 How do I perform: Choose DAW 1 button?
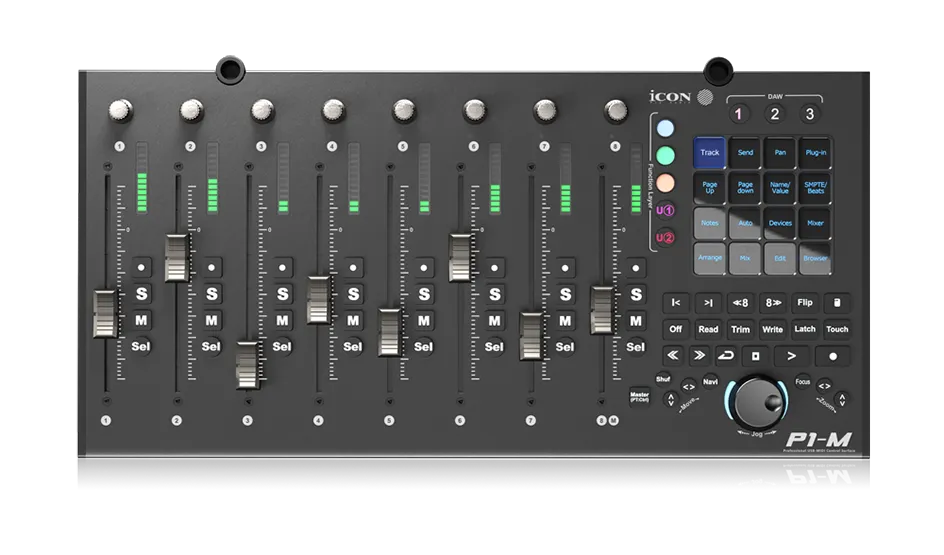[x=739, y=114]
